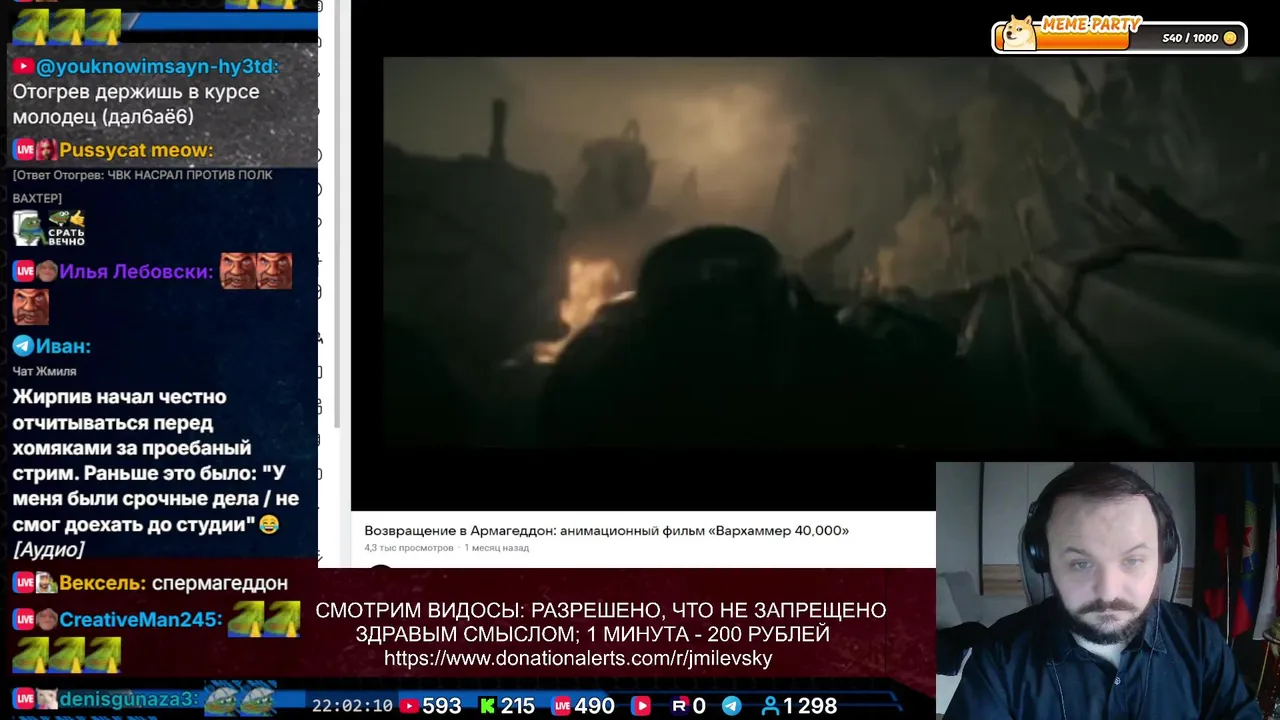Click the LIVE badge beside denisgunaza3
The height and width of the screenshot is (720, 1280).
tap(23, 699)
